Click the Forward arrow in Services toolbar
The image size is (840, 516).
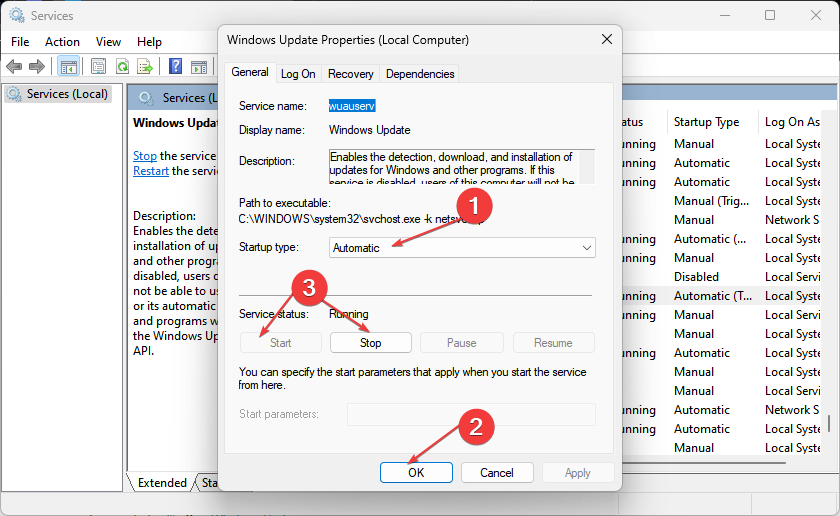pos(36,66)
